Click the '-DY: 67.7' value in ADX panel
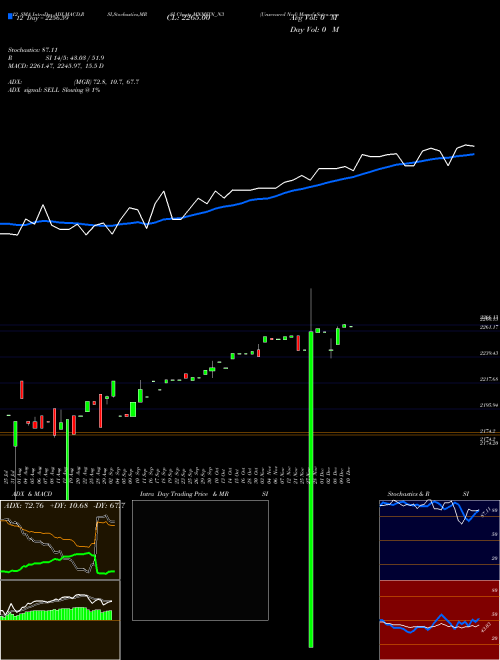This screenshot has height=660, width=500. tap(108, 506)
